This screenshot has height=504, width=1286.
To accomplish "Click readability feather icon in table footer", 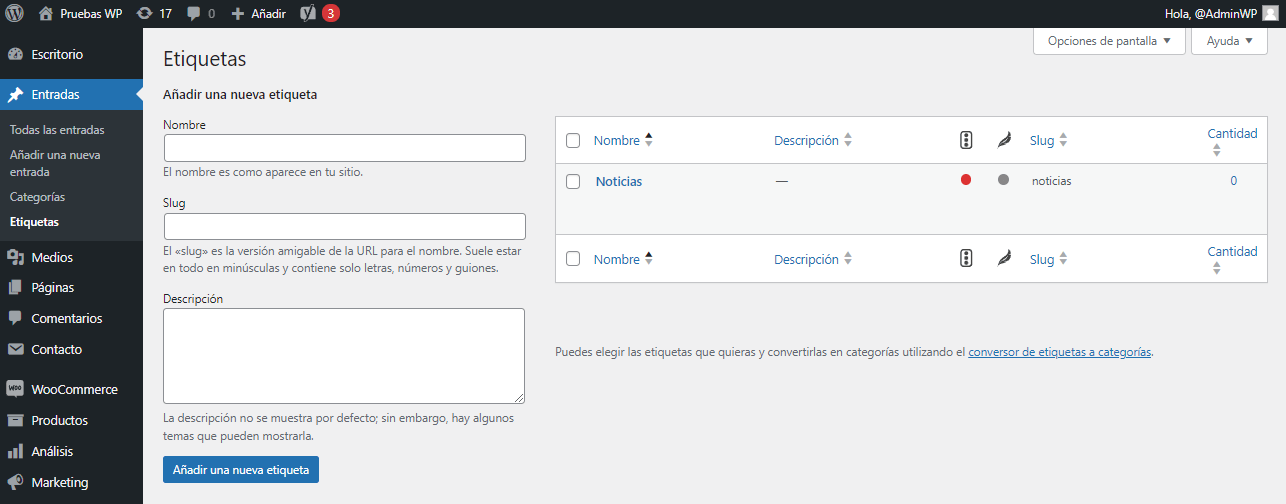I will coord(1004,259).
